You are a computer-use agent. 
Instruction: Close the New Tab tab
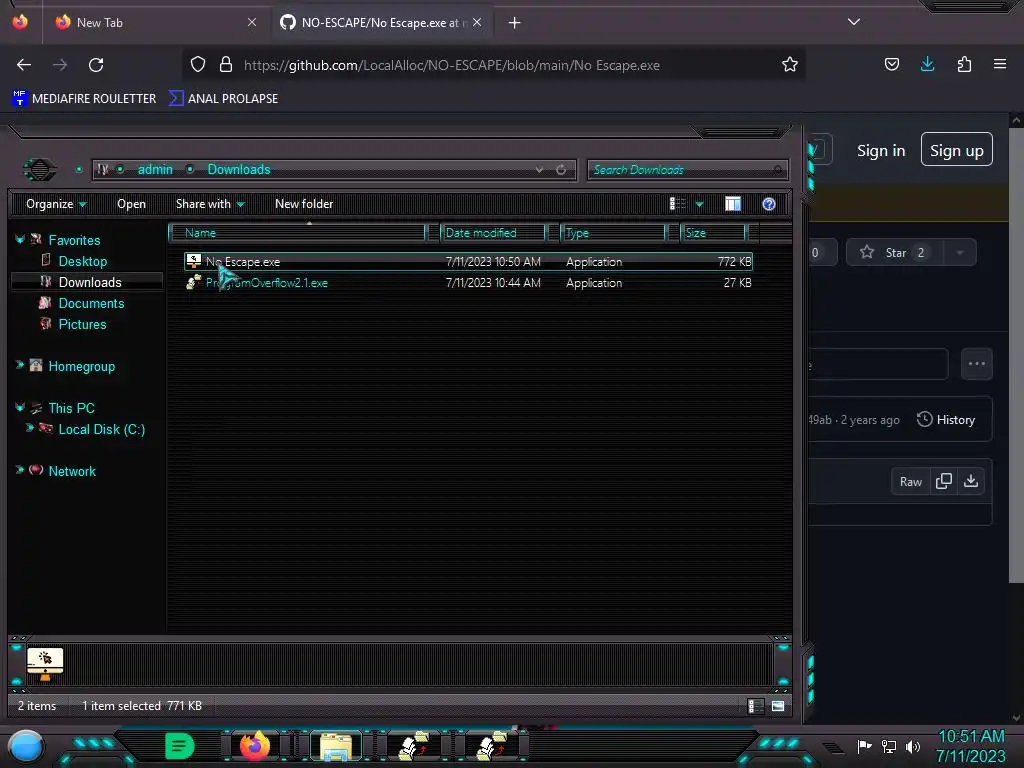[x=252, y=23]
